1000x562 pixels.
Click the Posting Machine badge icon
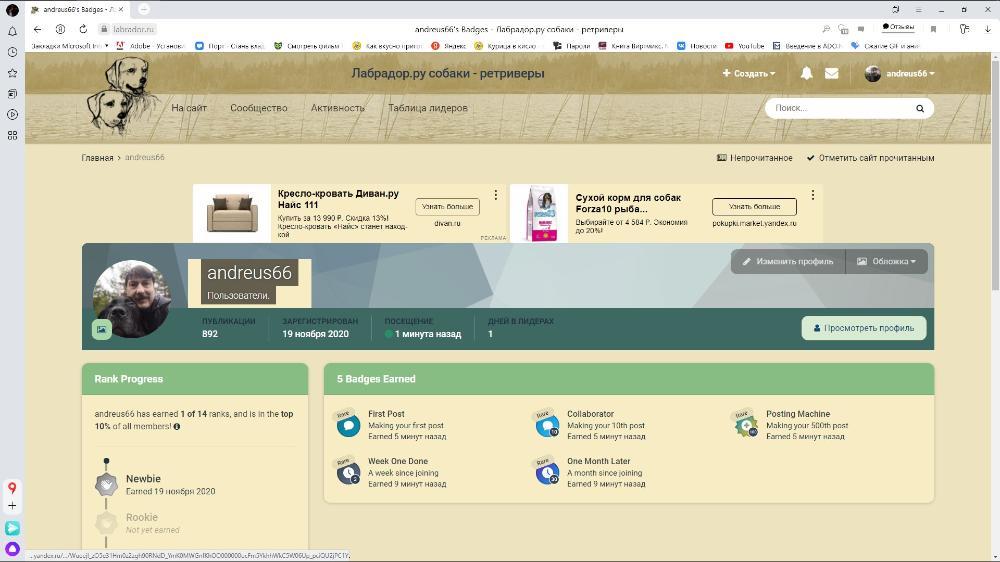click(746, 425)
